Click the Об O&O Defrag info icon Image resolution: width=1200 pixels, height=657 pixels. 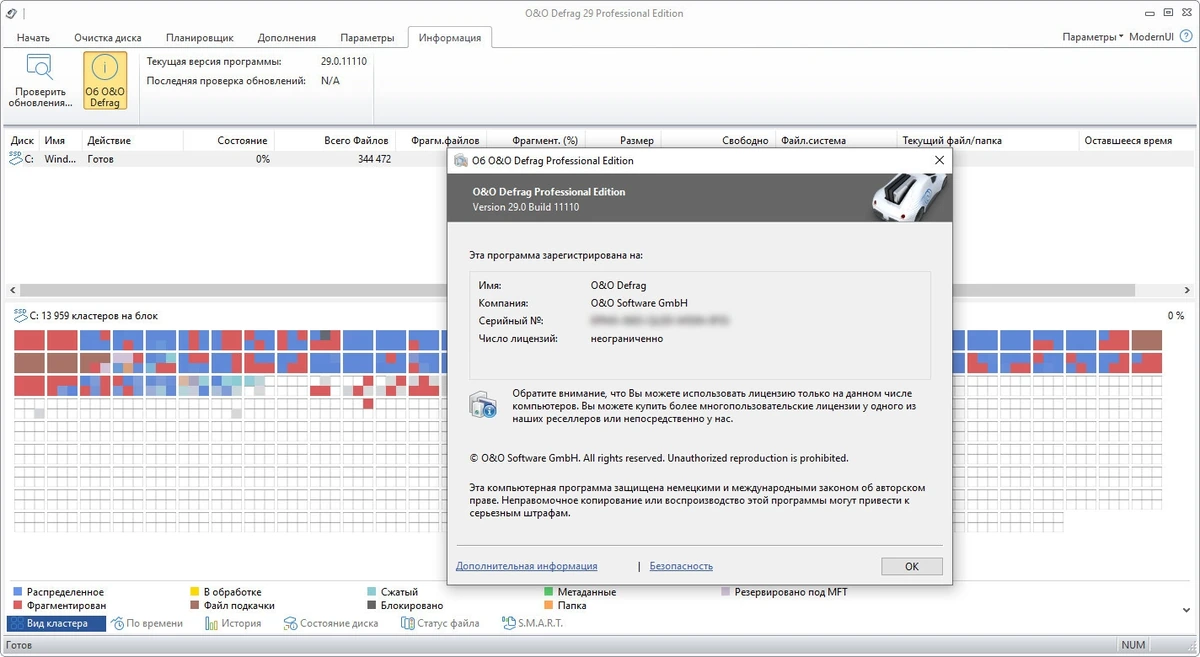point(104,69)
